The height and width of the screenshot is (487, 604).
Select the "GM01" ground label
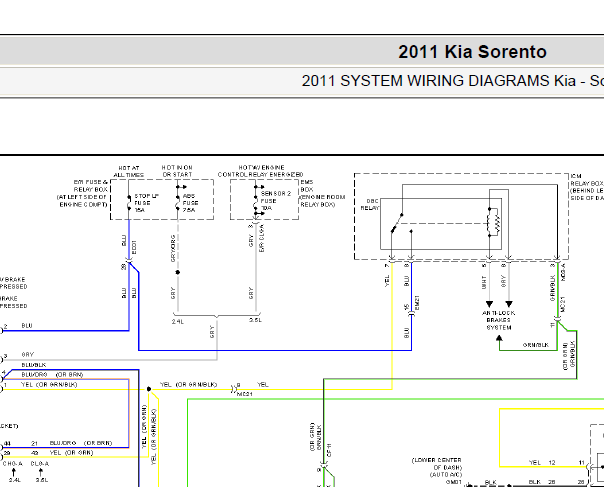coord(453,482)
